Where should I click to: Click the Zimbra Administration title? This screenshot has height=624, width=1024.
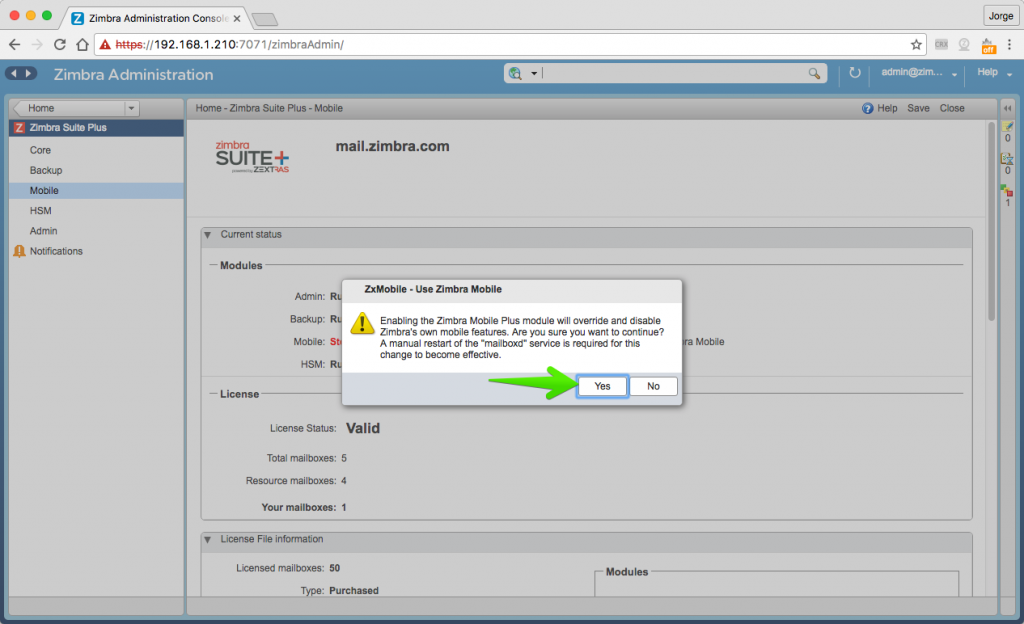pos(133,74)
